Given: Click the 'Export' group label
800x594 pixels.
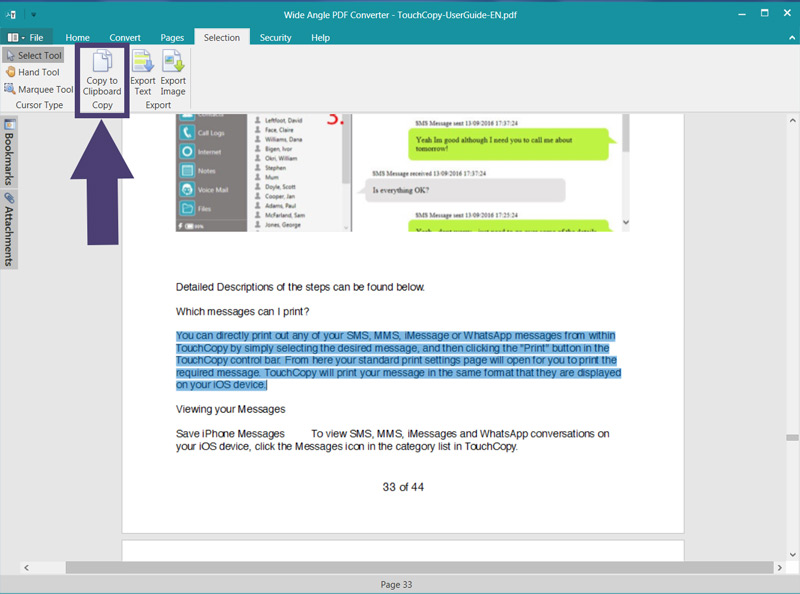Looking at the screenshot, I should pyautogui.click(x=158, y=105).
